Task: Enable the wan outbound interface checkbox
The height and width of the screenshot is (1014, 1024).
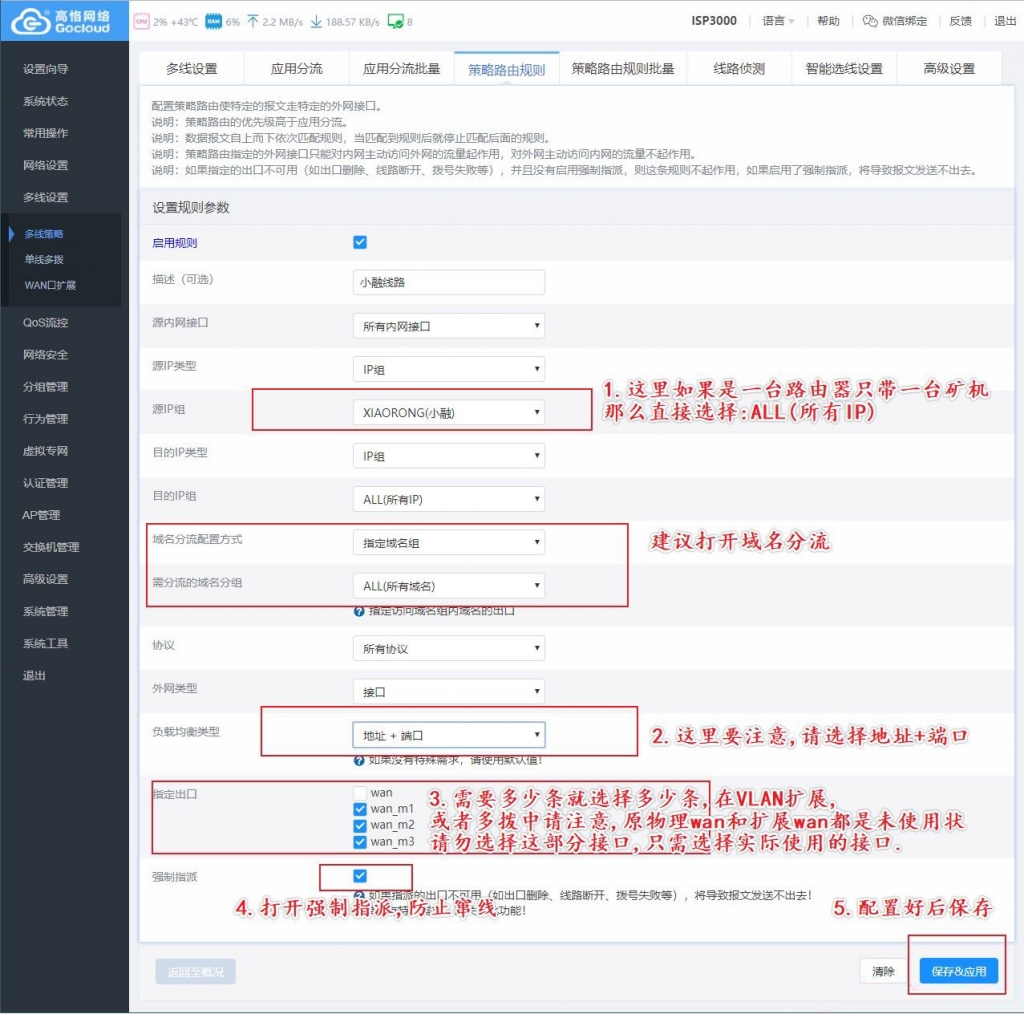Action: (x=360, y=793)
